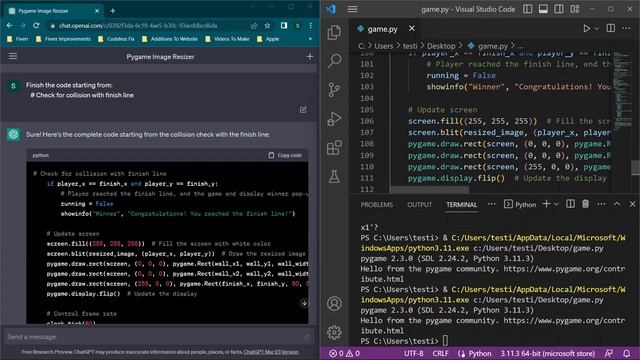Viewport: 640px width, 360px height.
Task: Close the terminal panel
Action: (x=632, y=204)
